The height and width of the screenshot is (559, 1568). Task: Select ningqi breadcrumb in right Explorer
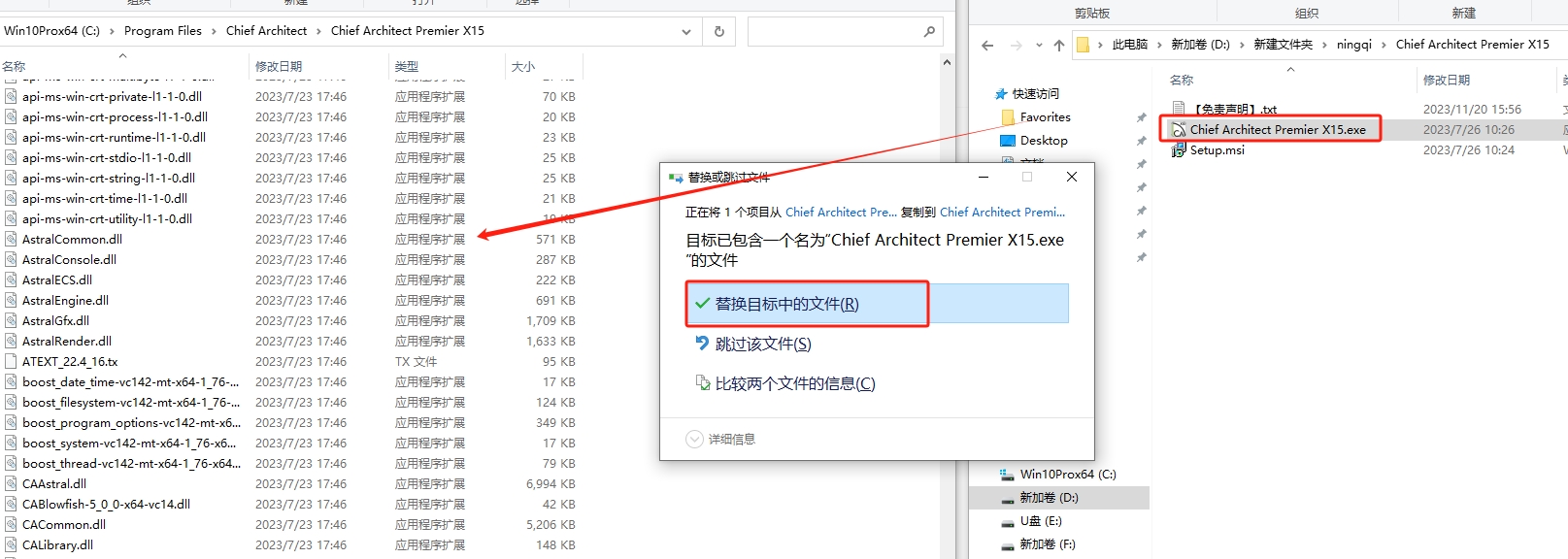pyautogui.click(x=1354, y=45)
